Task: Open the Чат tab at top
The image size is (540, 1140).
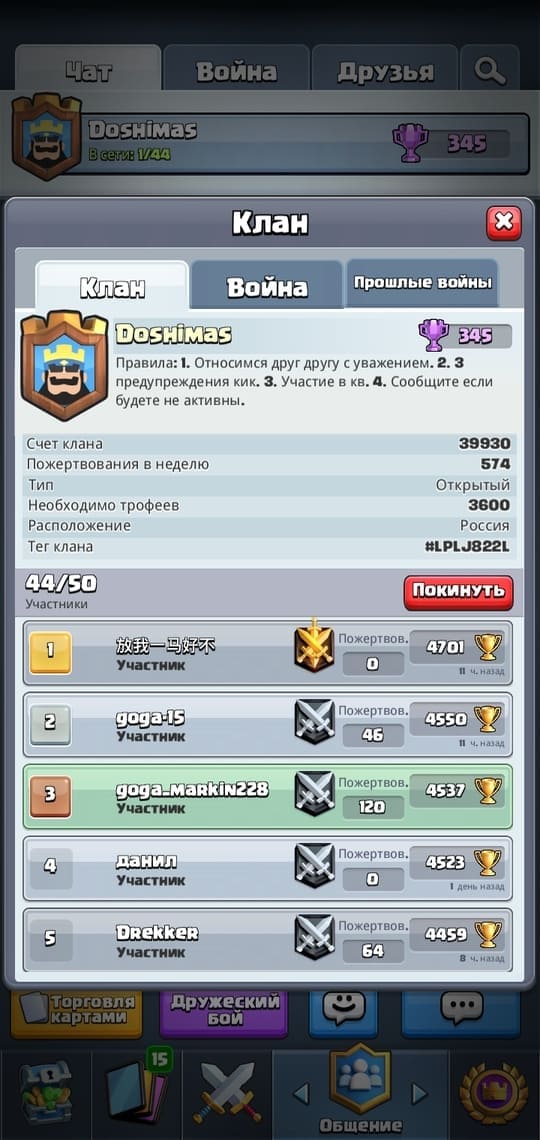Action: point(88,70)
